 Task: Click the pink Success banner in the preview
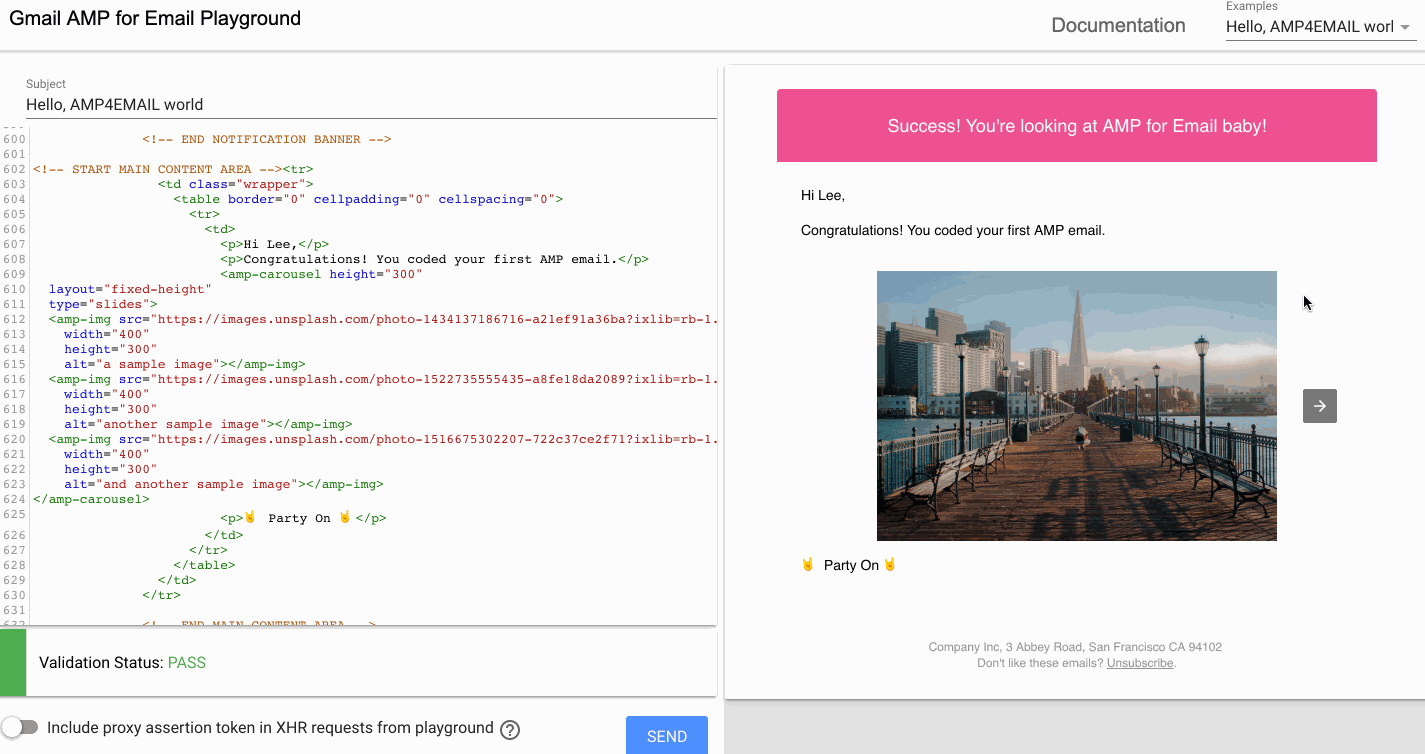[x=1077, y=125]
